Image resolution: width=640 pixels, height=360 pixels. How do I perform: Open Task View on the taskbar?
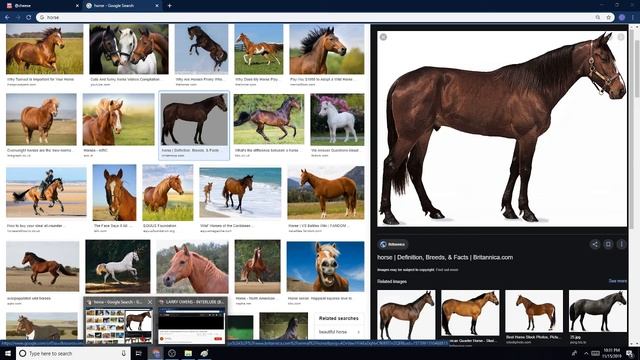(138, 353)
